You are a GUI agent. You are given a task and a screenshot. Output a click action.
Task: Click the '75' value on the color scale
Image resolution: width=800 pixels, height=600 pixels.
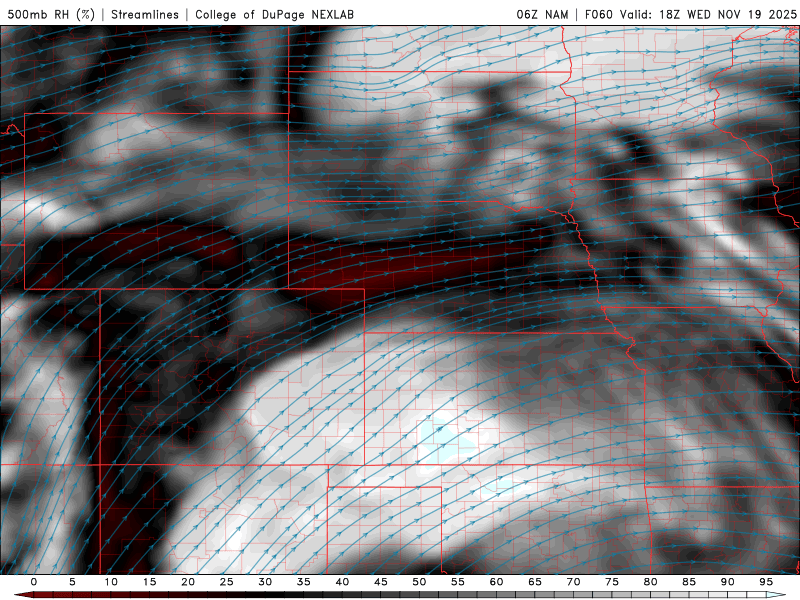pos(612,582)
